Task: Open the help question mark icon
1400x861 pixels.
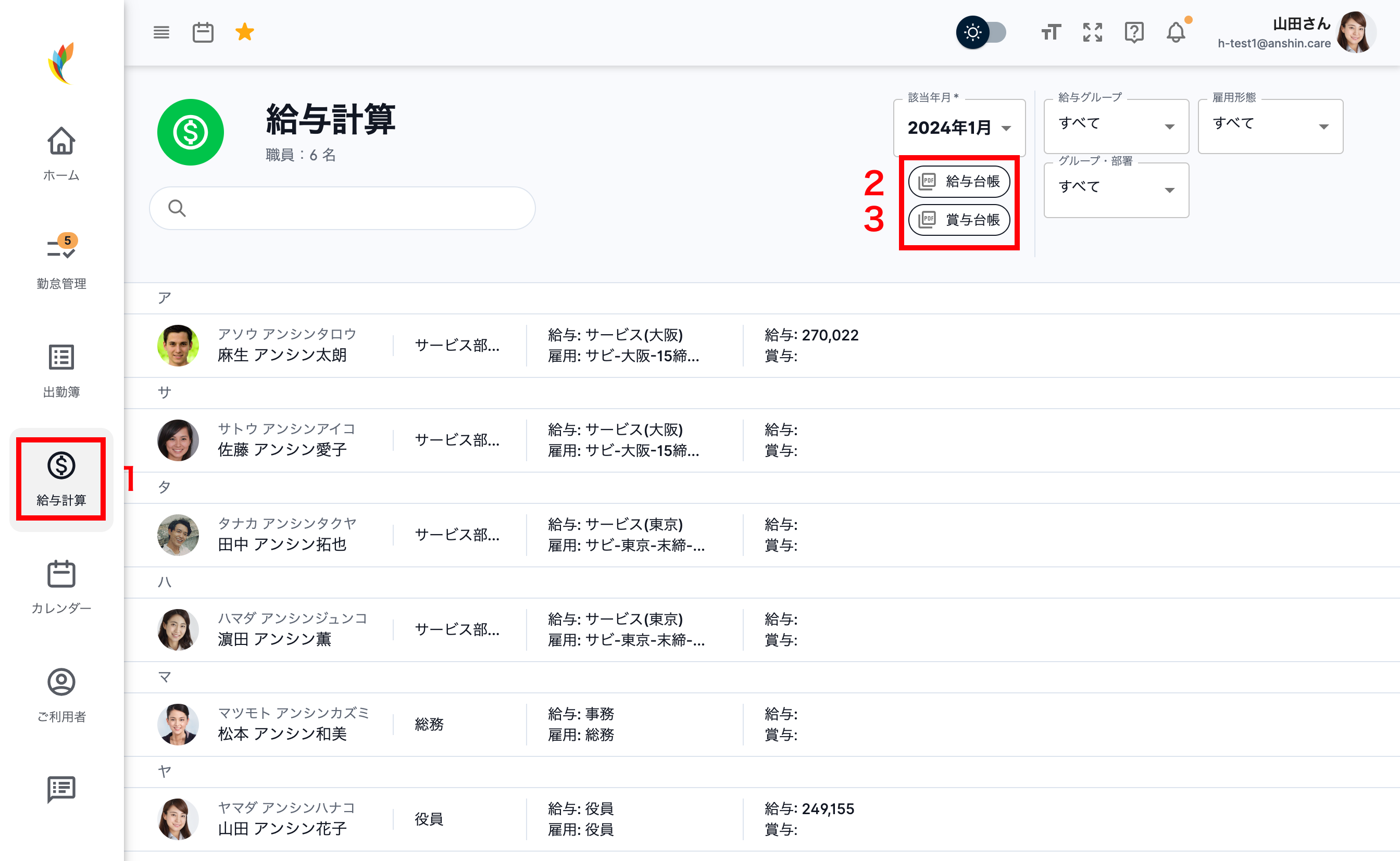Action: (x=1133, y=32)
